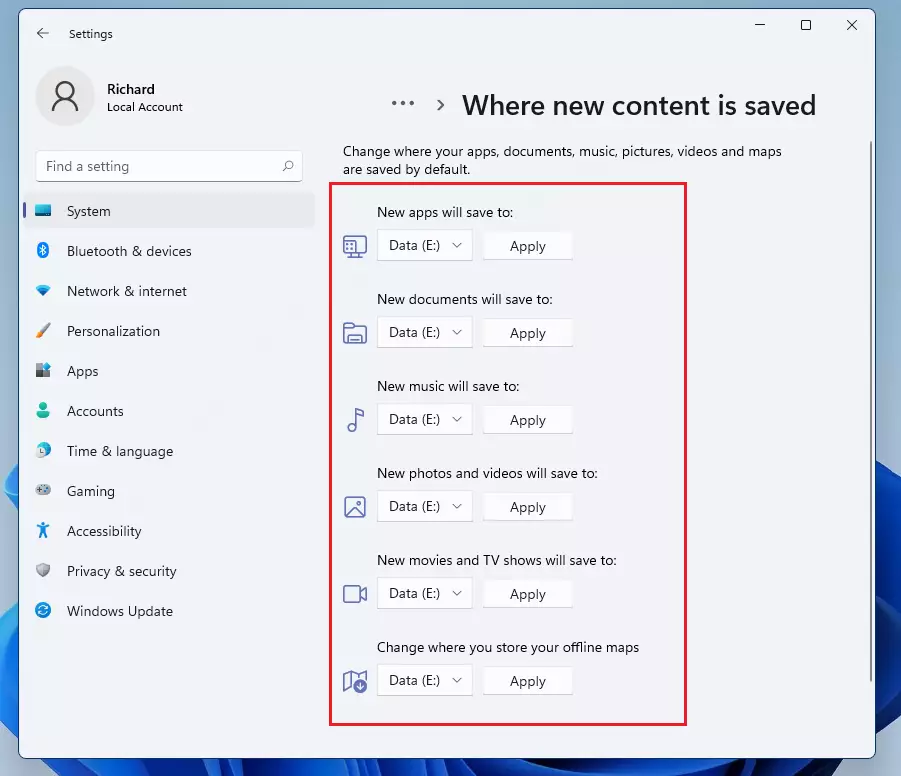
Task: Apply the photos and videos save location
Action: pyautogui.click(x=527, y=506)
